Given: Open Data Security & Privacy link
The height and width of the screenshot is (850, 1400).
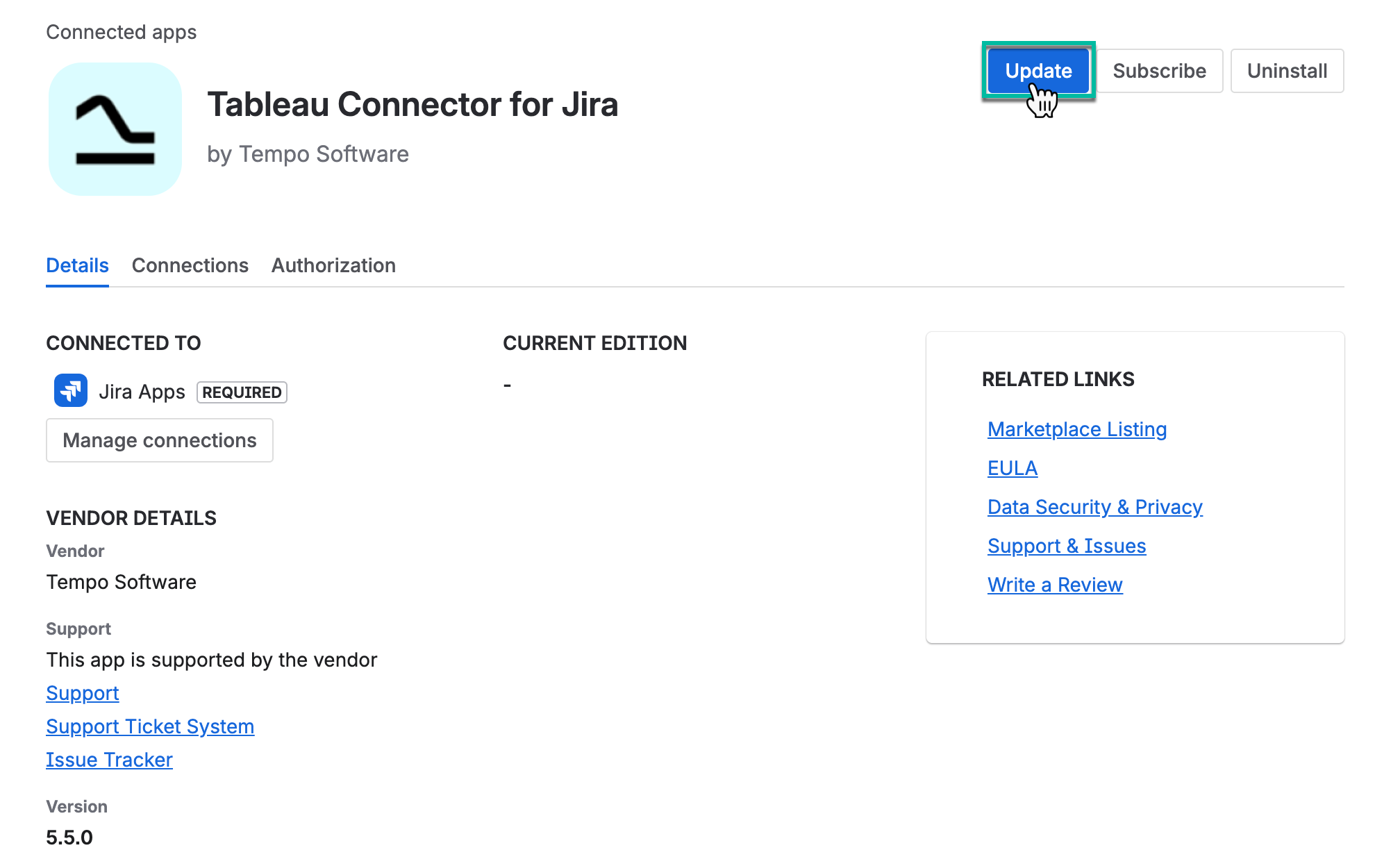Looking at the screenshot, I should tap(1095, 507).
